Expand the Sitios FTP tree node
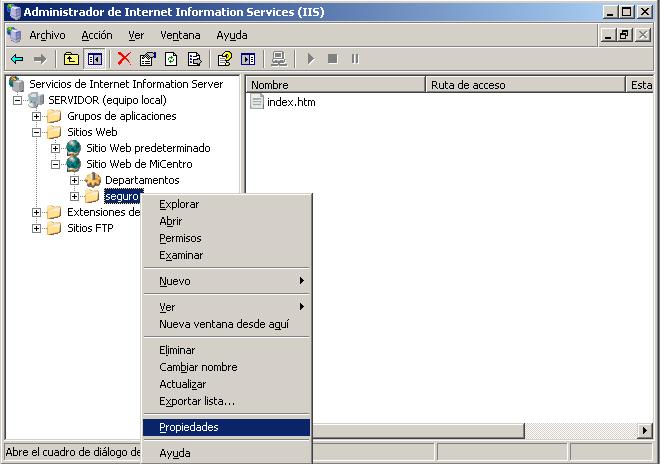 [37, 228]
